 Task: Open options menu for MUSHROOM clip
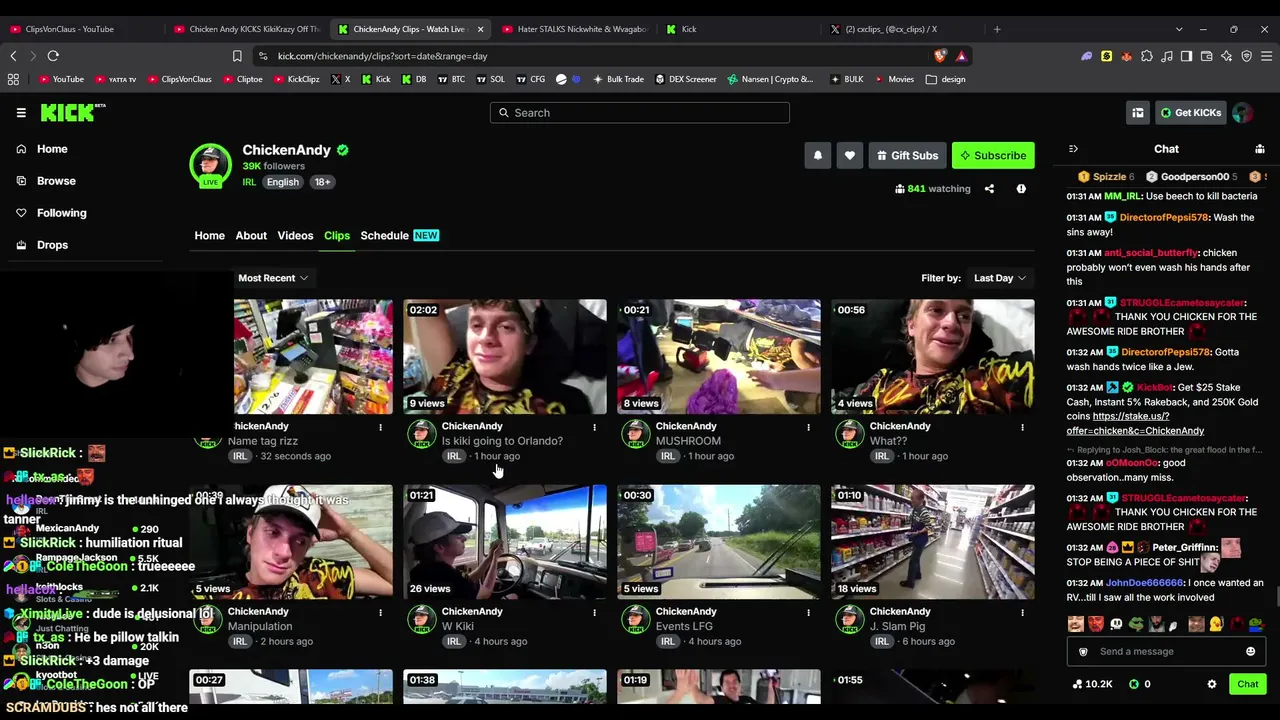coord(808,428)
